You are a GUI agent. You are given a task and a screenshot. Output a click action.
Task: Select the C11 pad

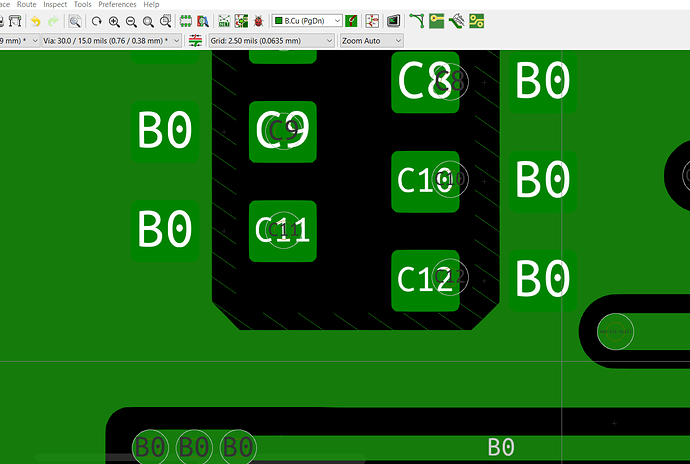point(283,231)
